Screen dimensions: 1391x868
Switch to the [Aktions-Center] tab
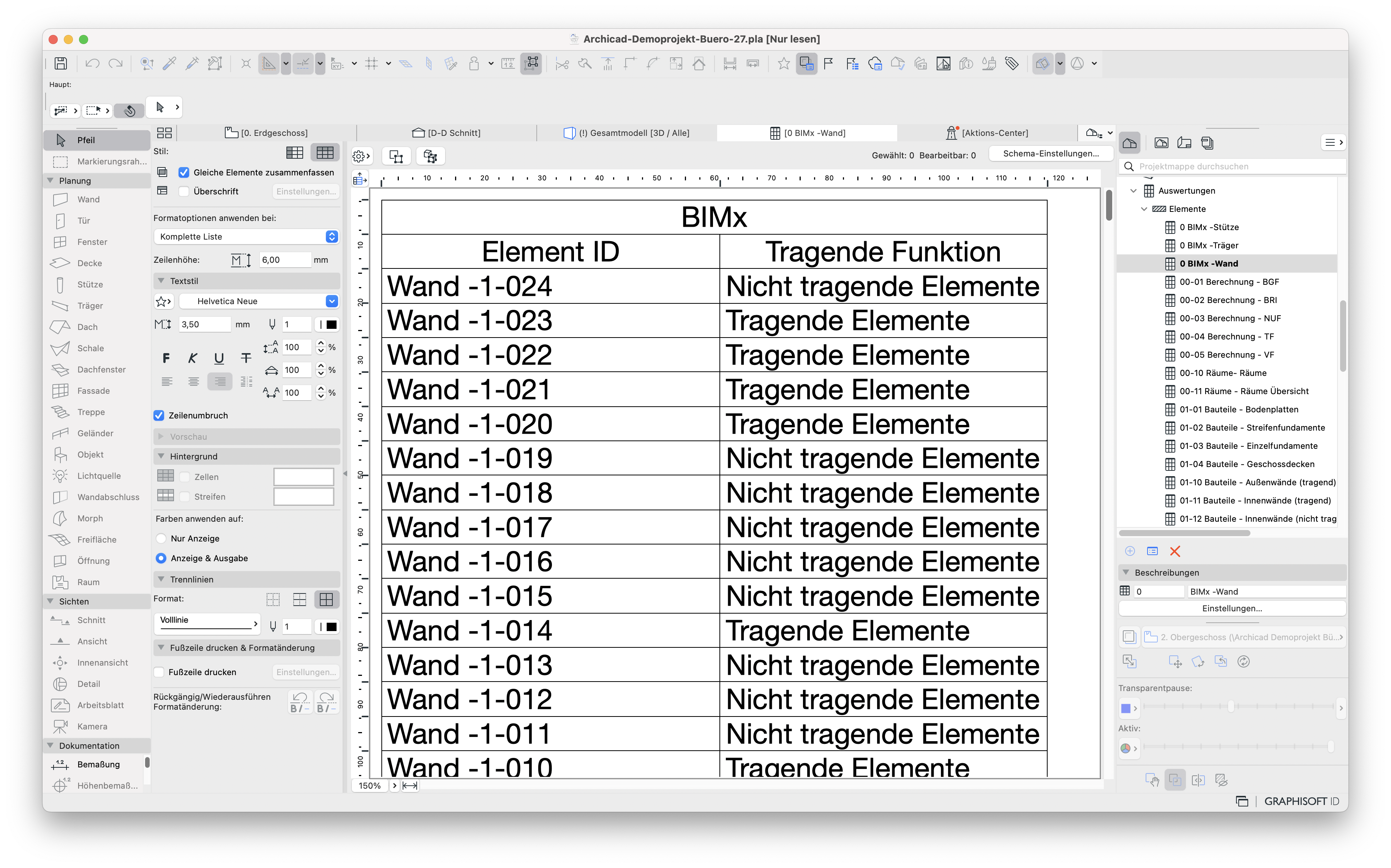[987, 133]
